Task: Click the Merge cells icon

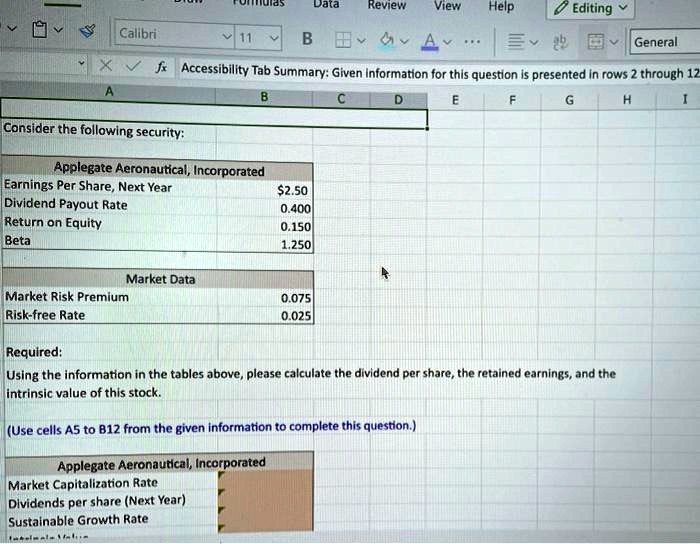Action: coord(596,42)
